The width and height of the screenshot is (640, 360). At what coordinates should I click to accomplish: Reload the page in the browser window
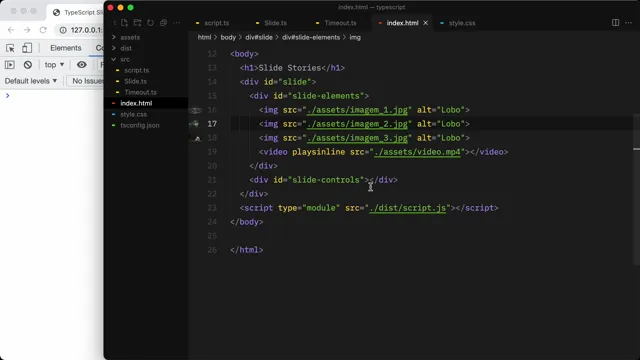click(x=43, y=30)
